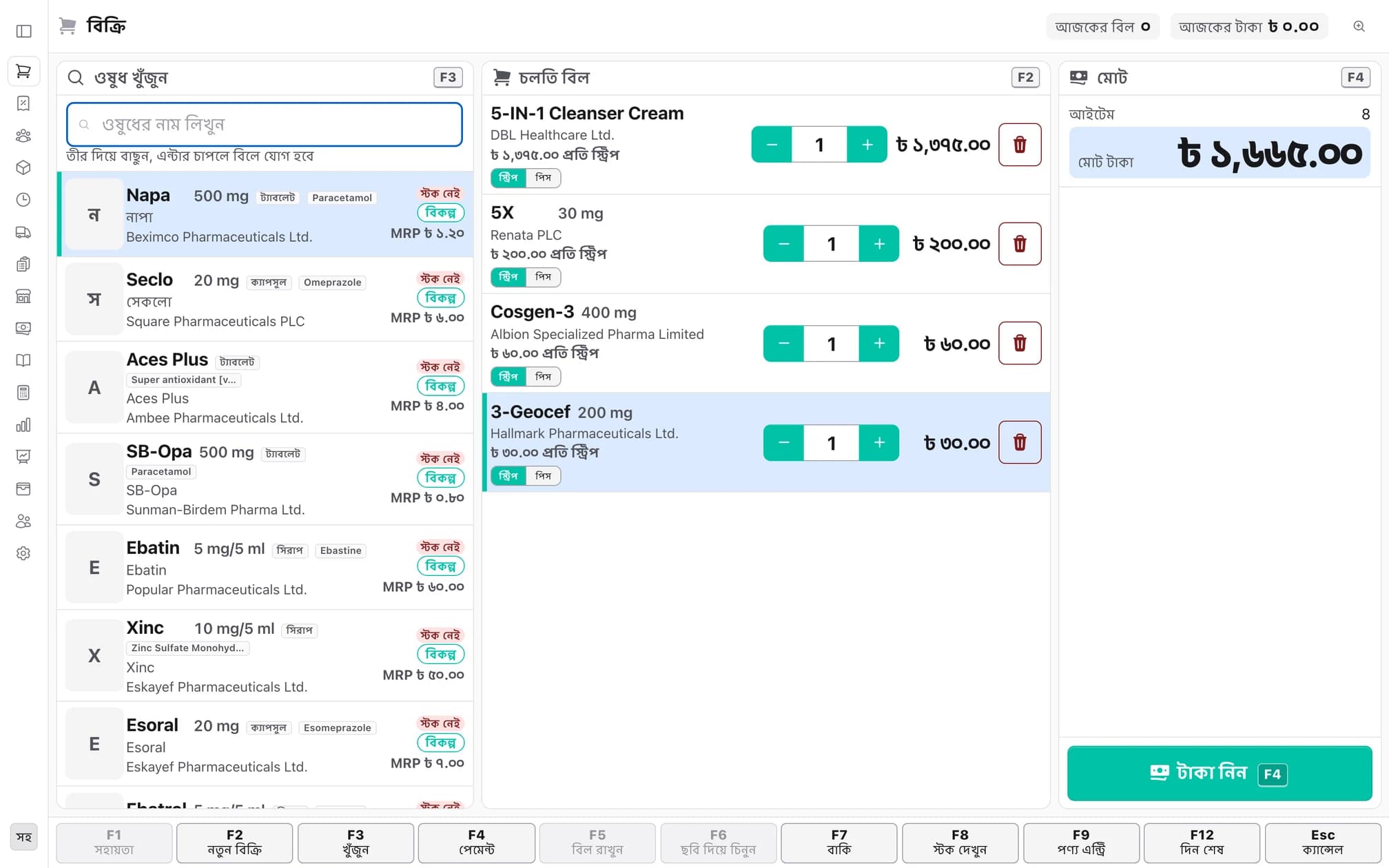This screenshot has width=1389, height=868.
Task: Click F8 স্টক দেখুন in function bar
Action: pyautogui.click(x=960, y=843)
